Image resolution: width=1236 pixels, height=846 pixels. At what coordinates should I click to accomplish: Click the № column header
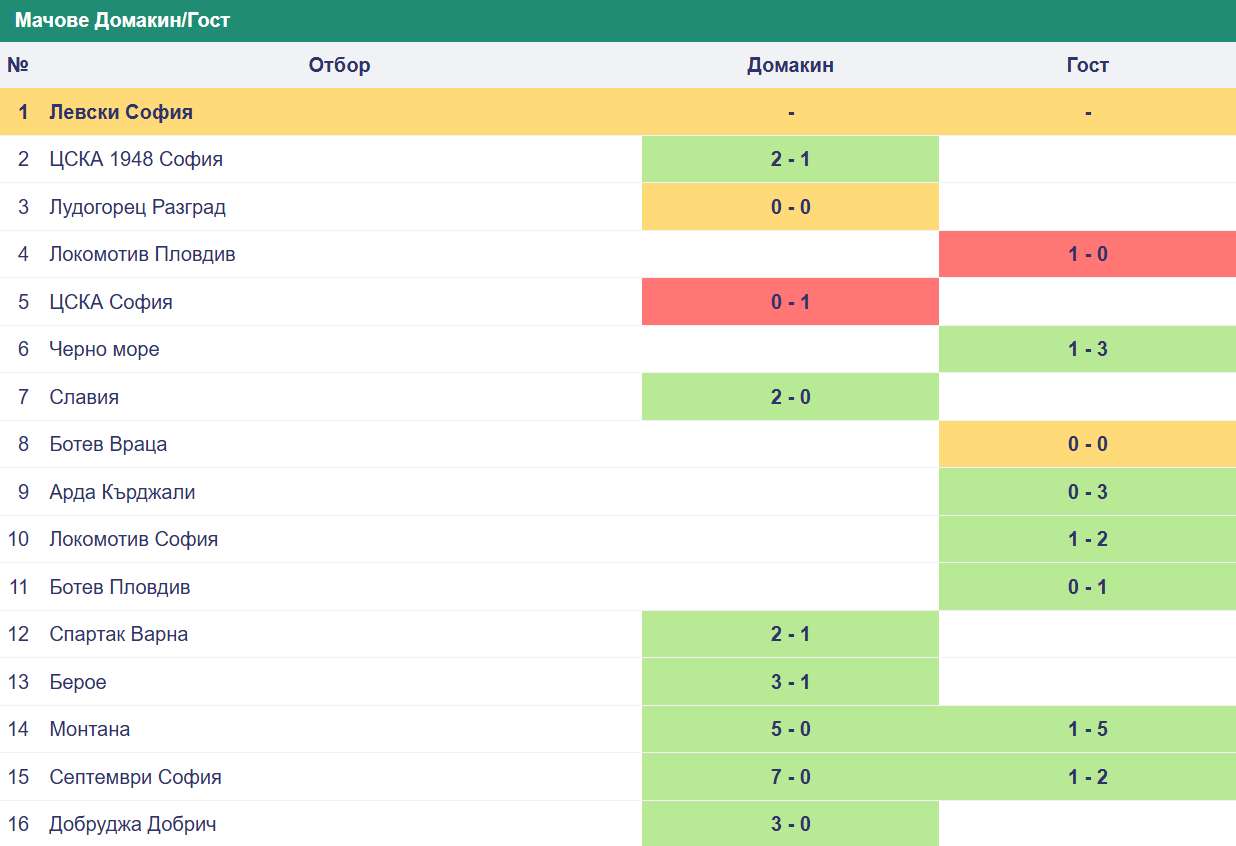[18, 65]
